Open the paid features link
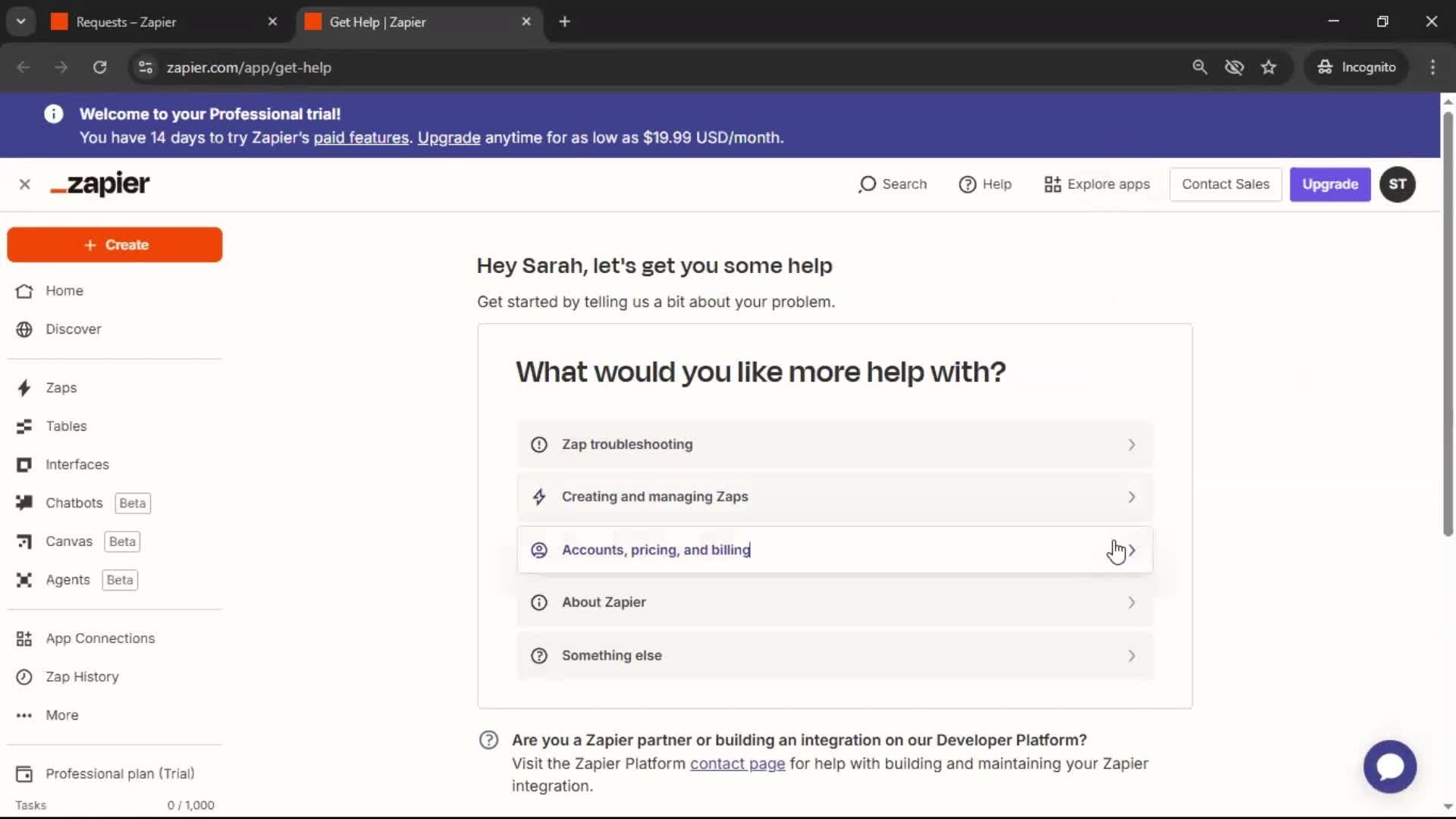Viewport: 1456px width, 819px height. (361, 138)
